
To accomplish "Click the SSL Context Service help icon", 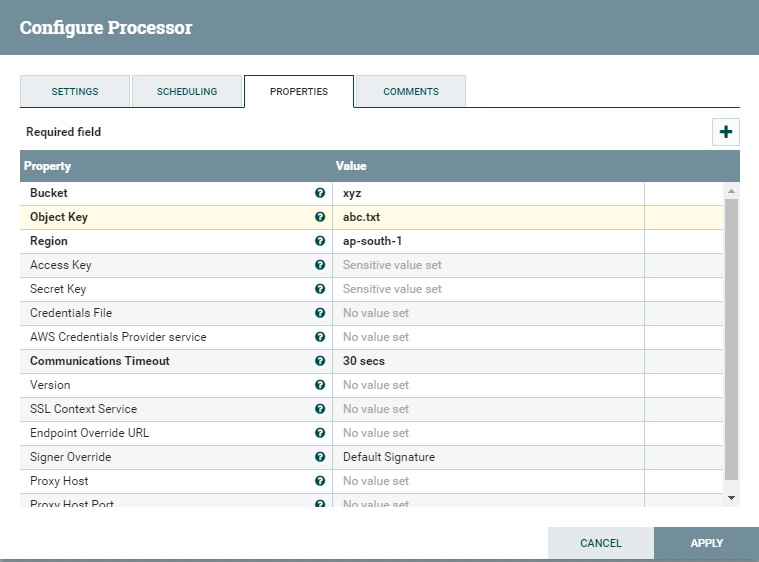I will pyautogui.click(x=320, y=409).
